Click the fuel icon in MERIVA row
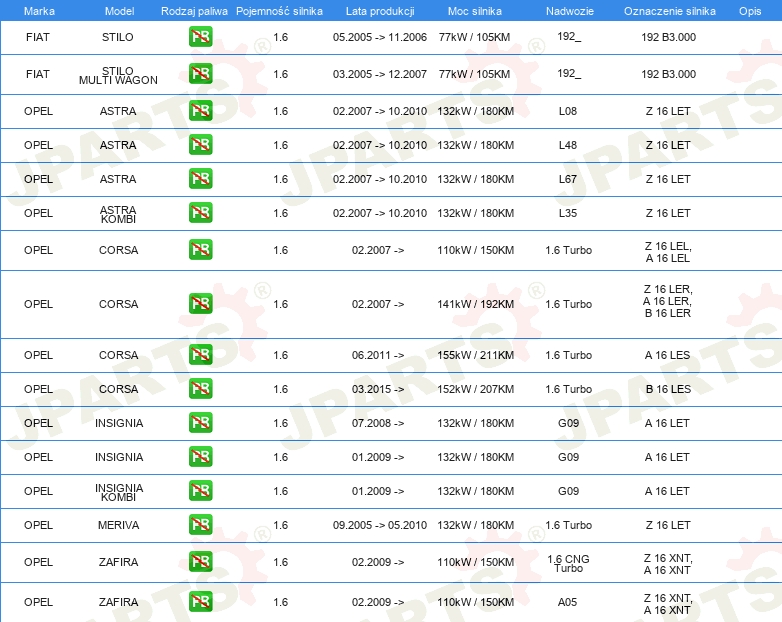 coord(200,525)
